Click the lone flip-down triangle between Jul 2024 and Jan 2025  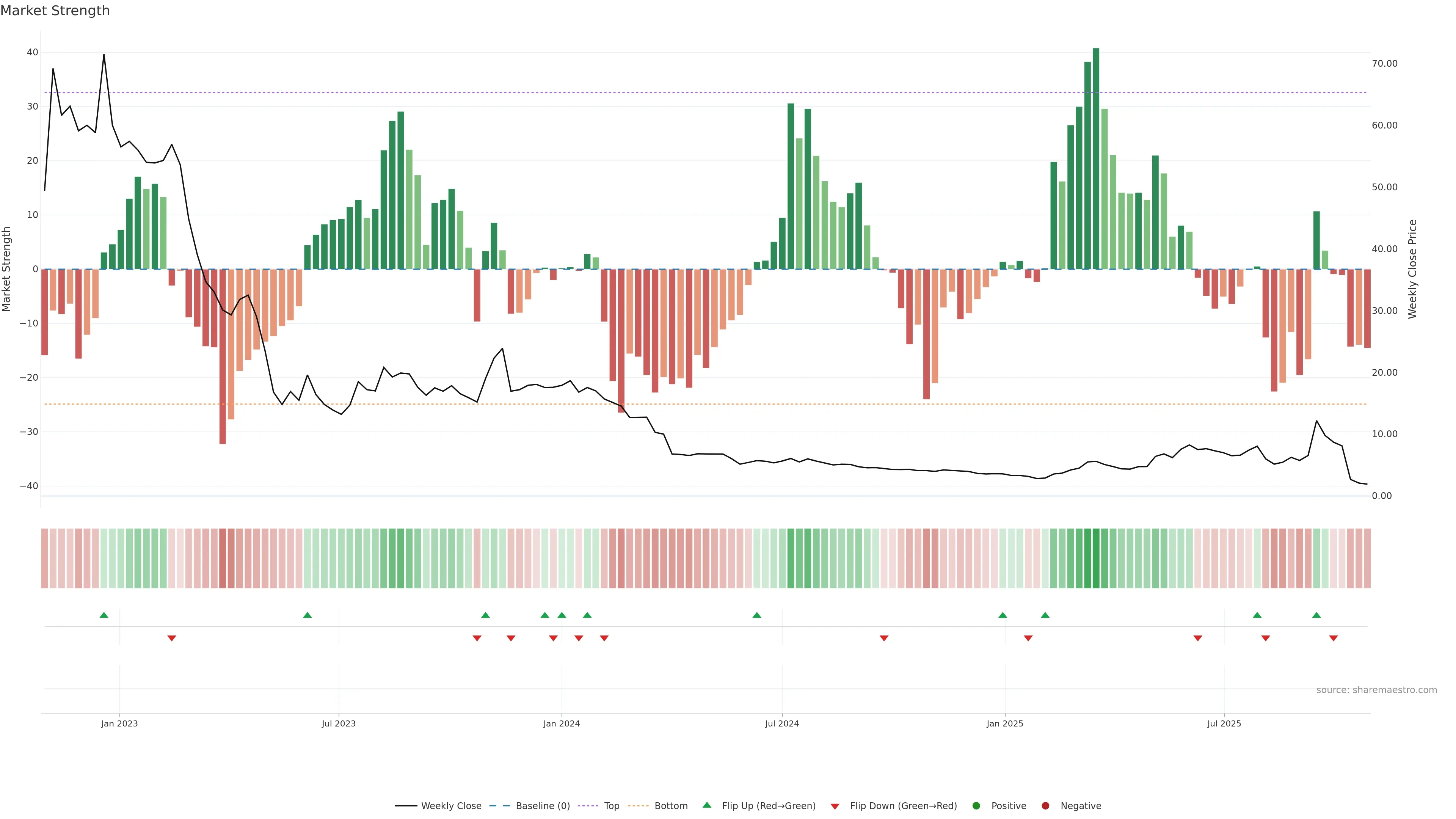click(x=884, y=638)
